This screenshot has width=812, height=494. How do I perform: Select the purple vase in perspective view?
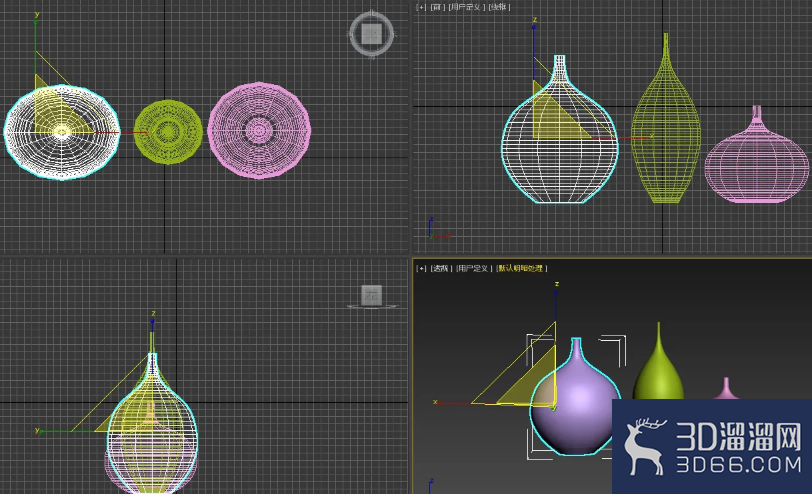click(575, 406)
